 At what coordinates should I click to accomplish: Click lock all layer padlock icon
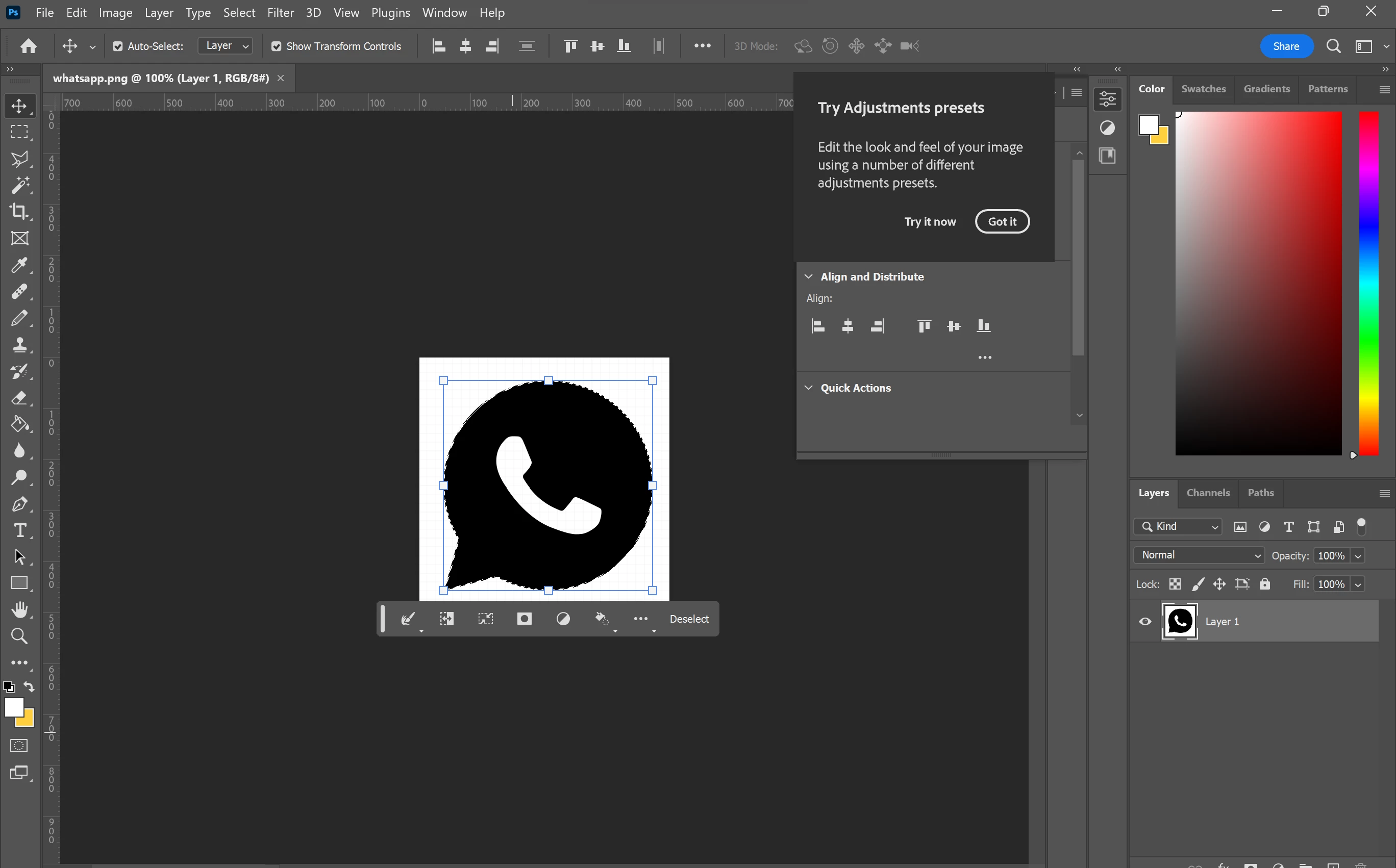pos(1264,584)
